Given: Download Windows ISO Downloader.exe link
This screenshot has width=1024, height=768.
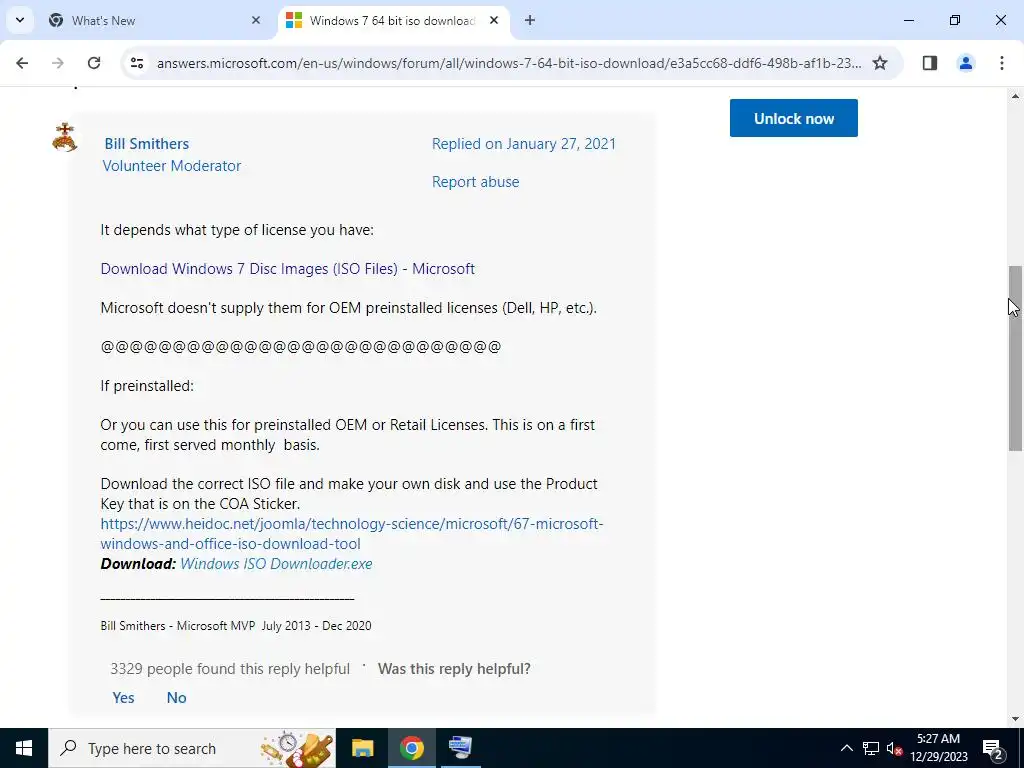Looking at the screenshot, I should pos(276,564).
